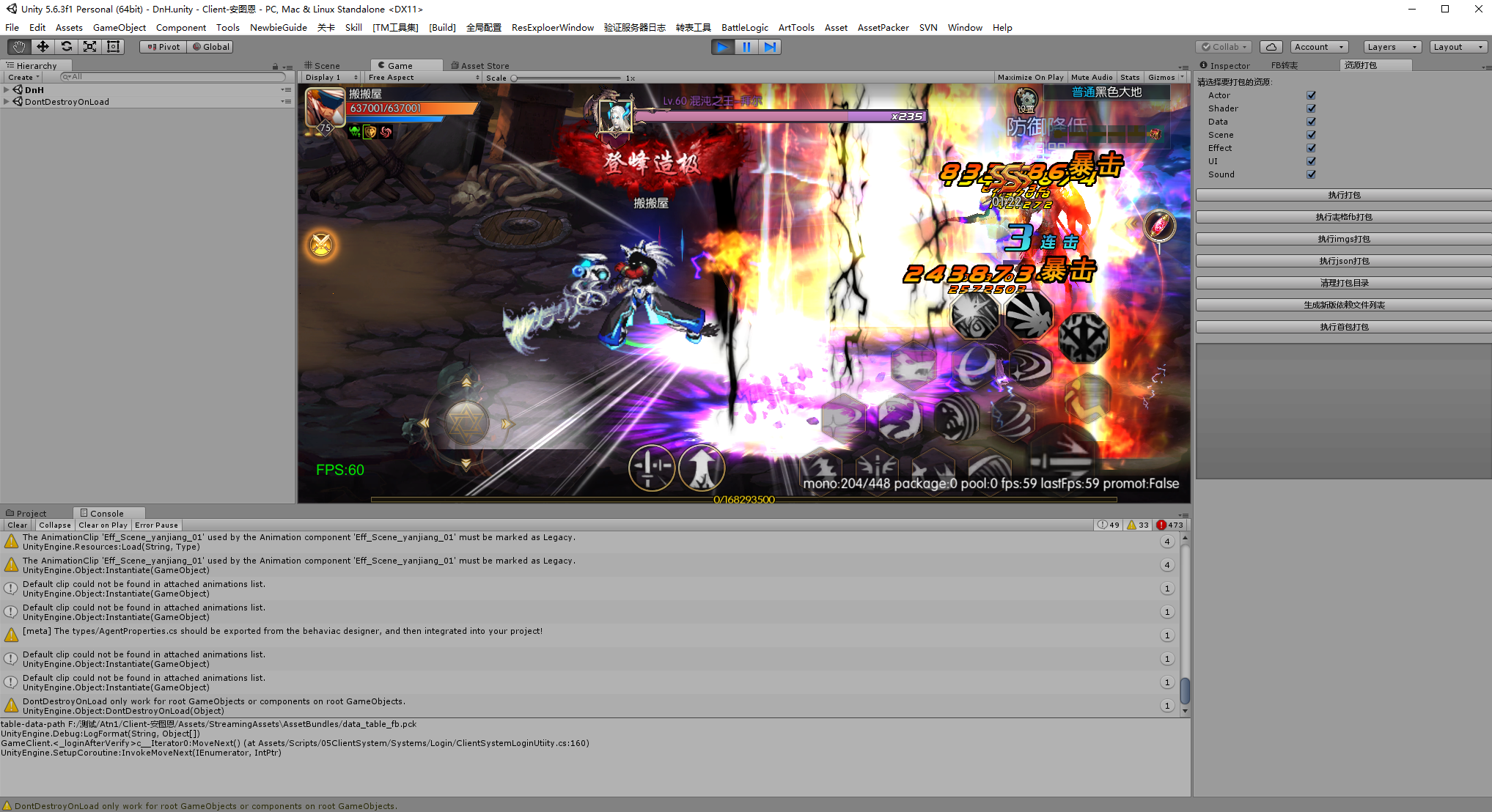Click the console Clear button
Image resolution: width=1492 pixels, height=812 pixels.
pyautogui.click(x=18, y=525)
